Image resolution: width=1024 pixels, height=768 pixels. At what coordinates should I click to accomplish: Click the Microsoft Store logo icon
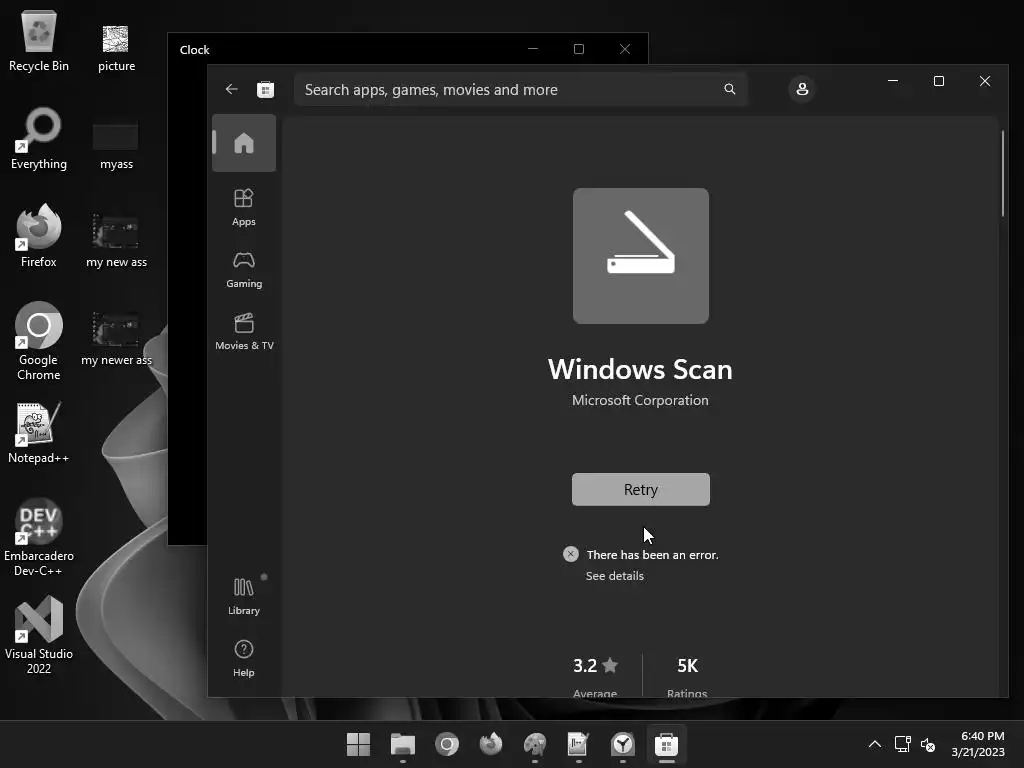tap(265, 89)
